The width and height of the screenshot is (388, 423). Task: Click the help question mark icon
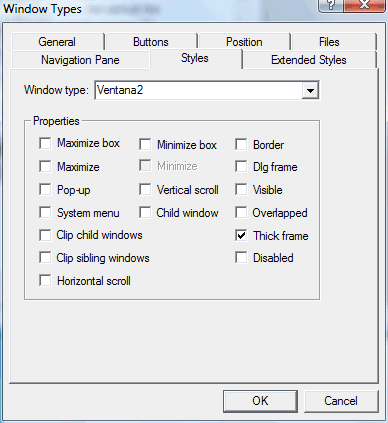click(x=330, y=5)
